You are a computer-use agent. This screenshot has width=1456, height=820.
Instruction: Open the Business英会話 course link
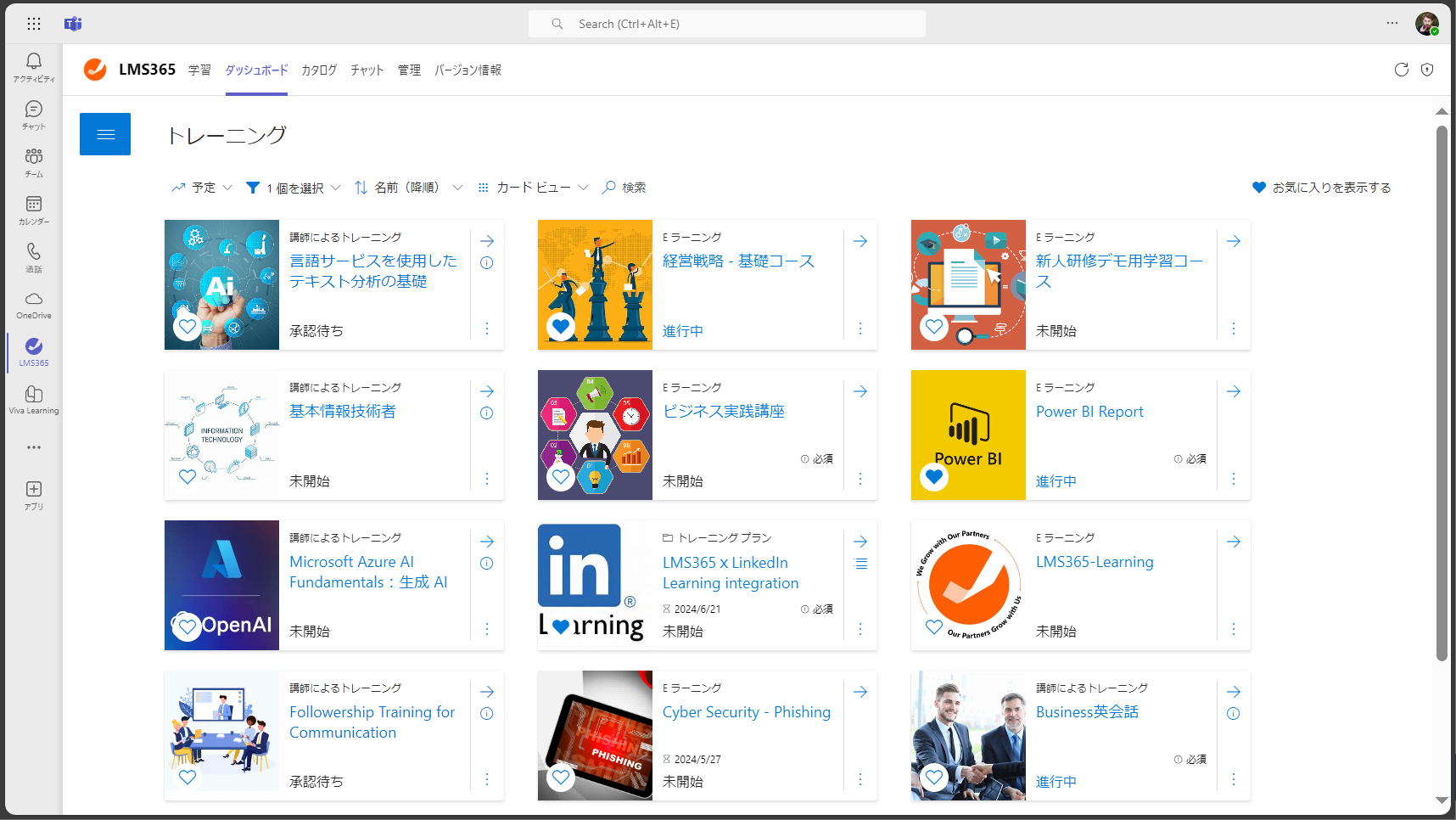(x=1087, y=712)
